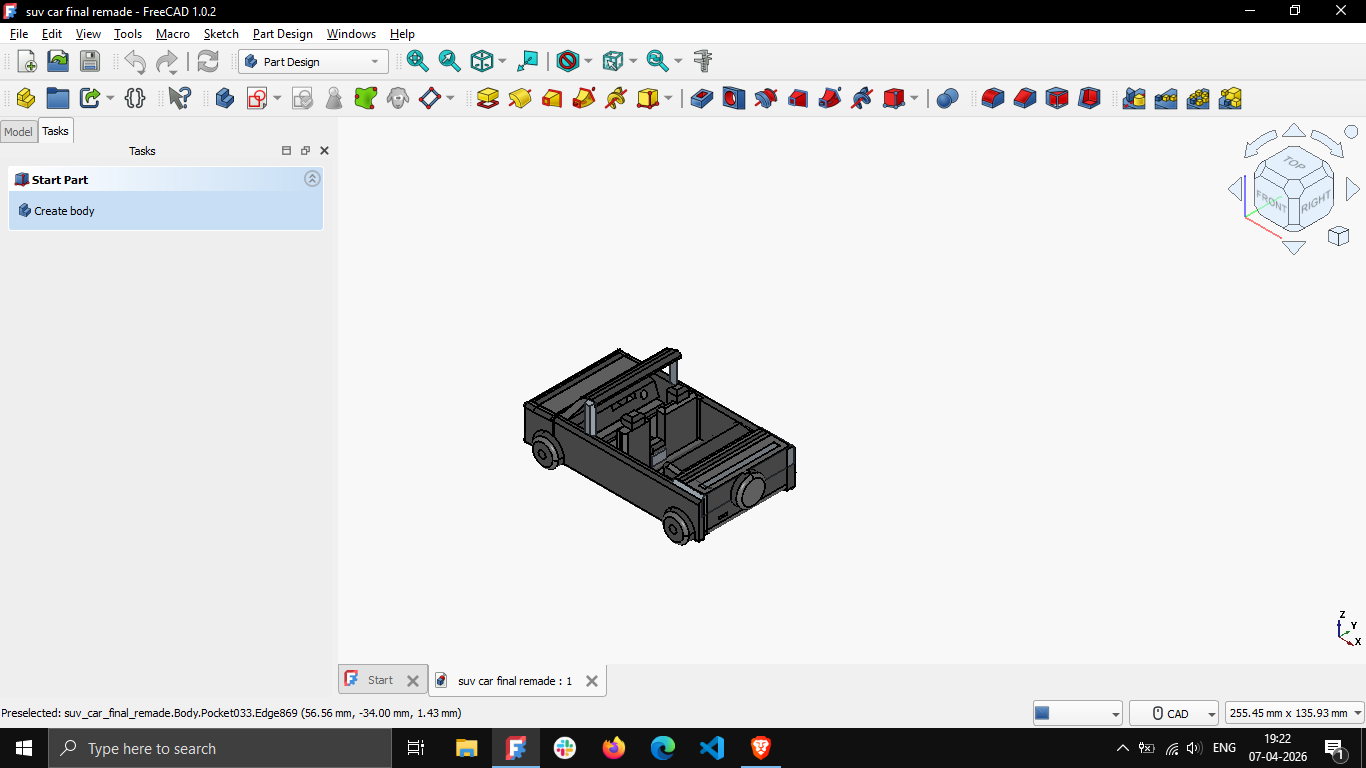Click the Create body link
Viewport: 1366px width, 768px height.
(x=64, y=211)
